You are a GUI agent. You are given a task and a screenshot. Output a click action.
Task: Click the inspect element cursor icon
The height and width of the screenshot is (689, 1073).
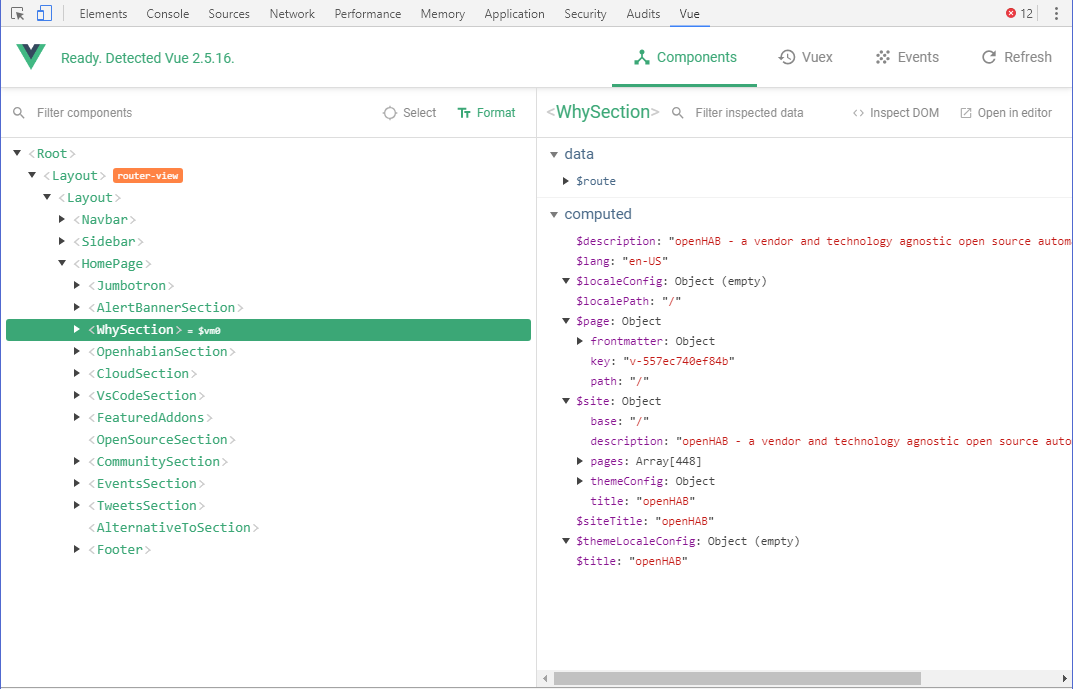pyautogui.click(x=18, y=14)
